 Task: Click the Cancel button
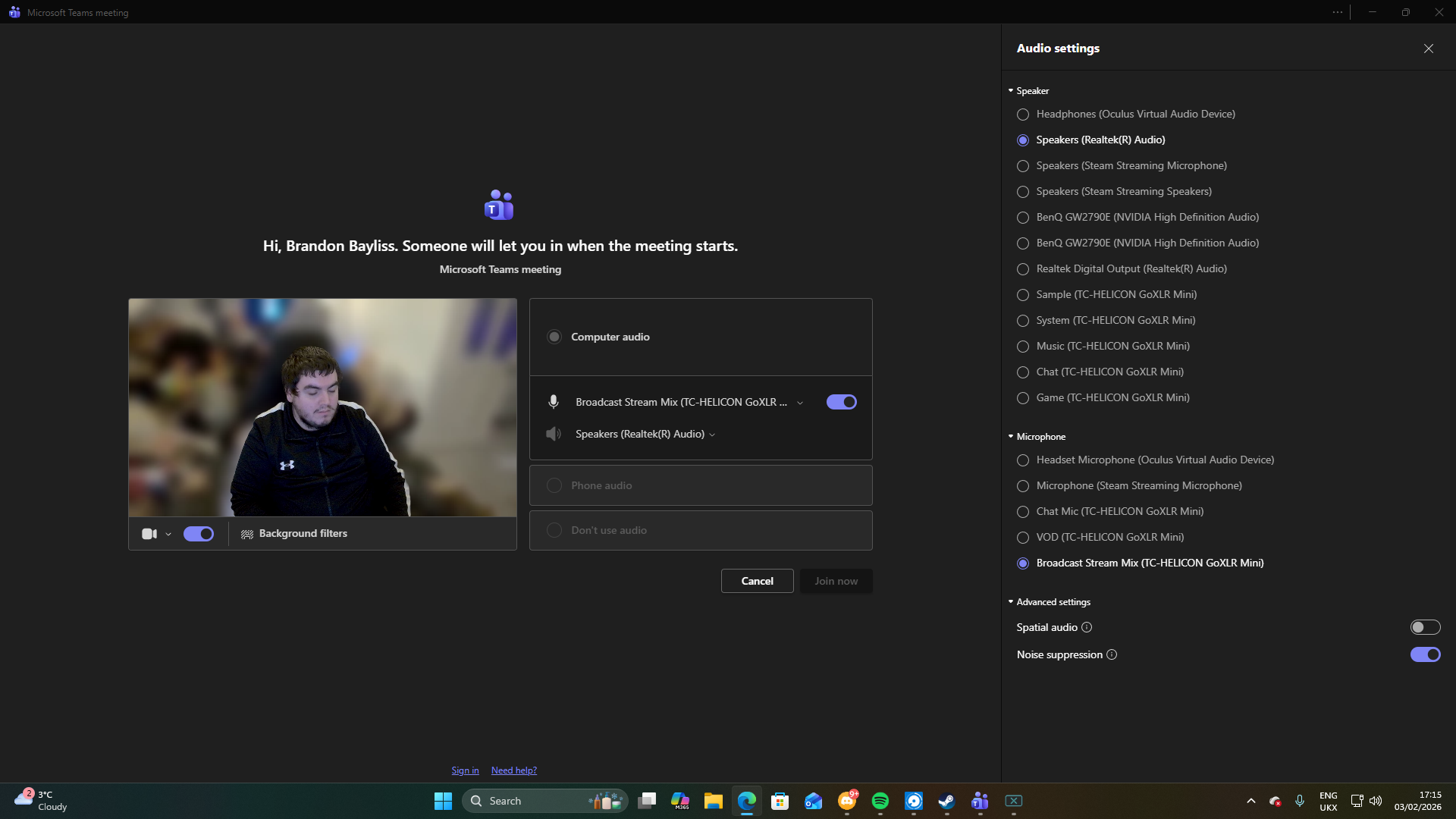tap(757, 581)
